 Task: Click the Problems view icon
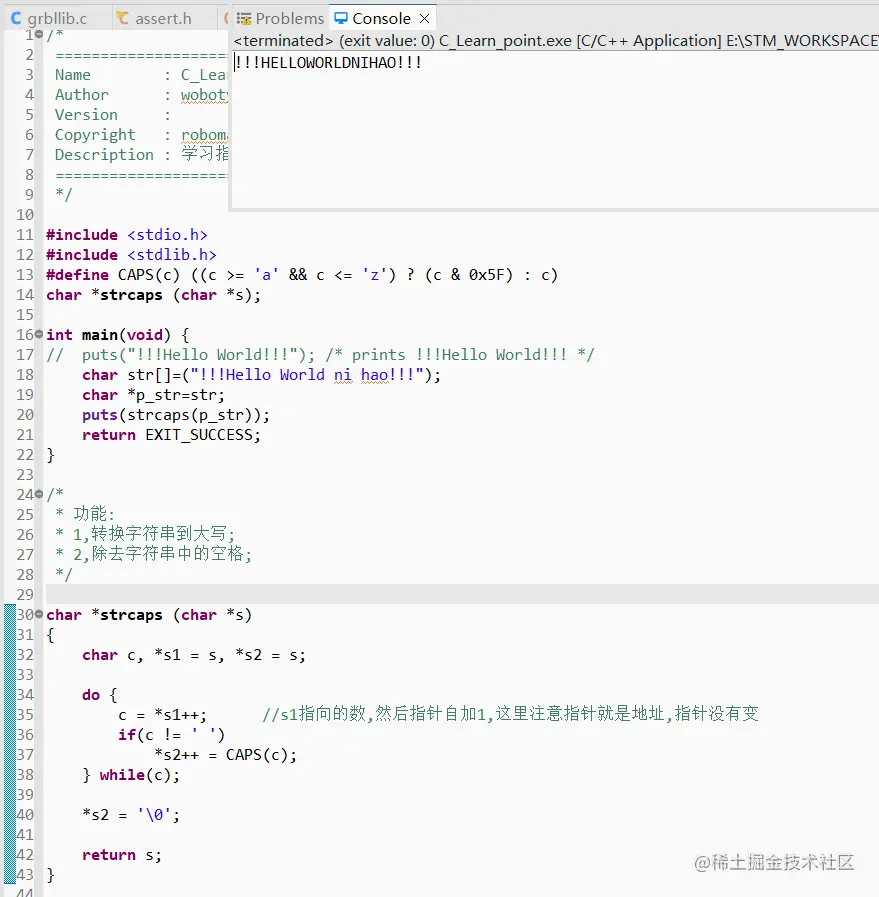[x=244, y=19]
